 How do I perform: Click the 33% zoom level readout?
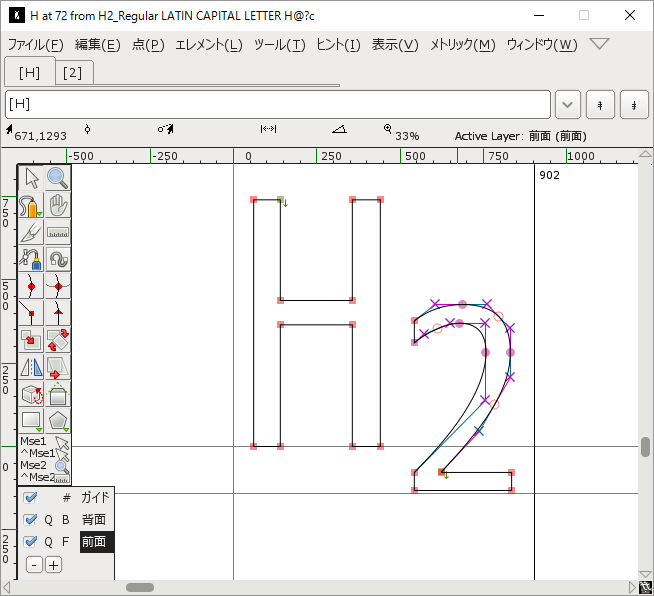coord(407,136)
